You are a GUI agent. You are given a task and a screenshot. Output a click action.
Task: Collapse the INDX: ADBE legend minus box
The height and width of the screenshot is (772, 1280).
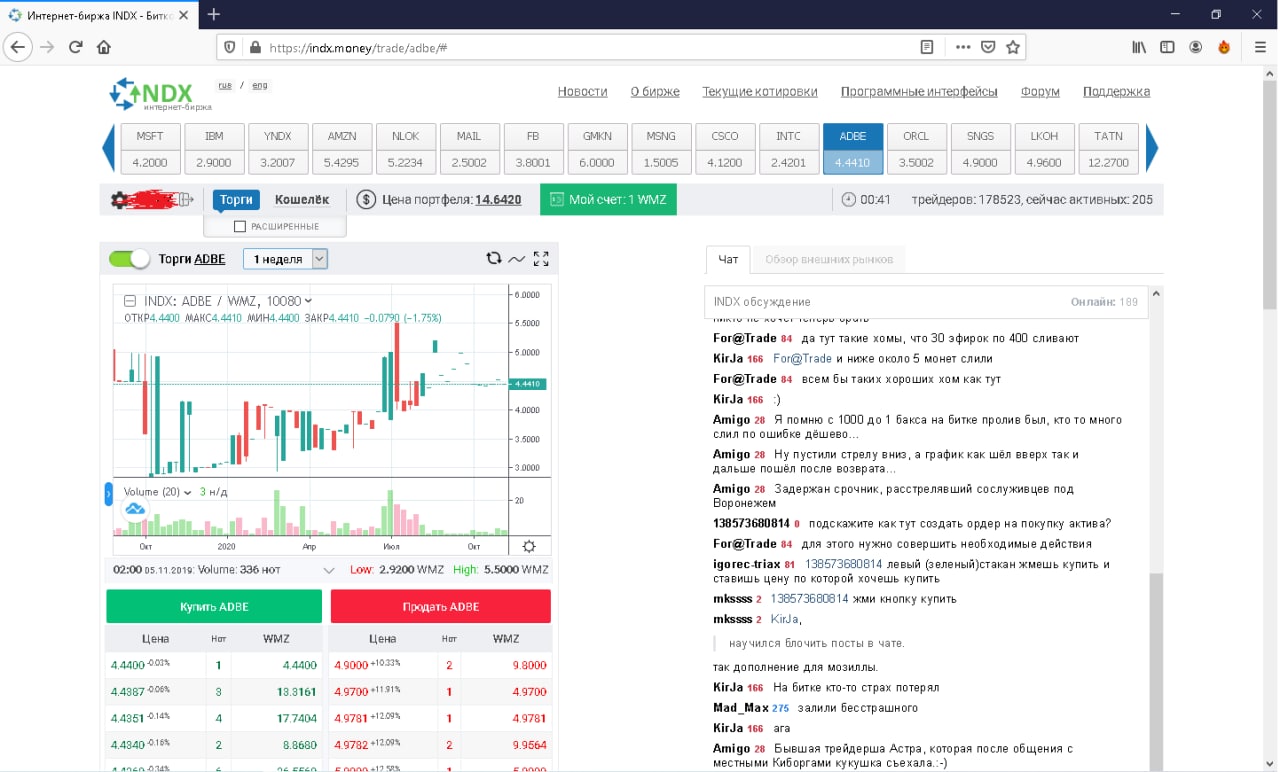click(130, 300)
